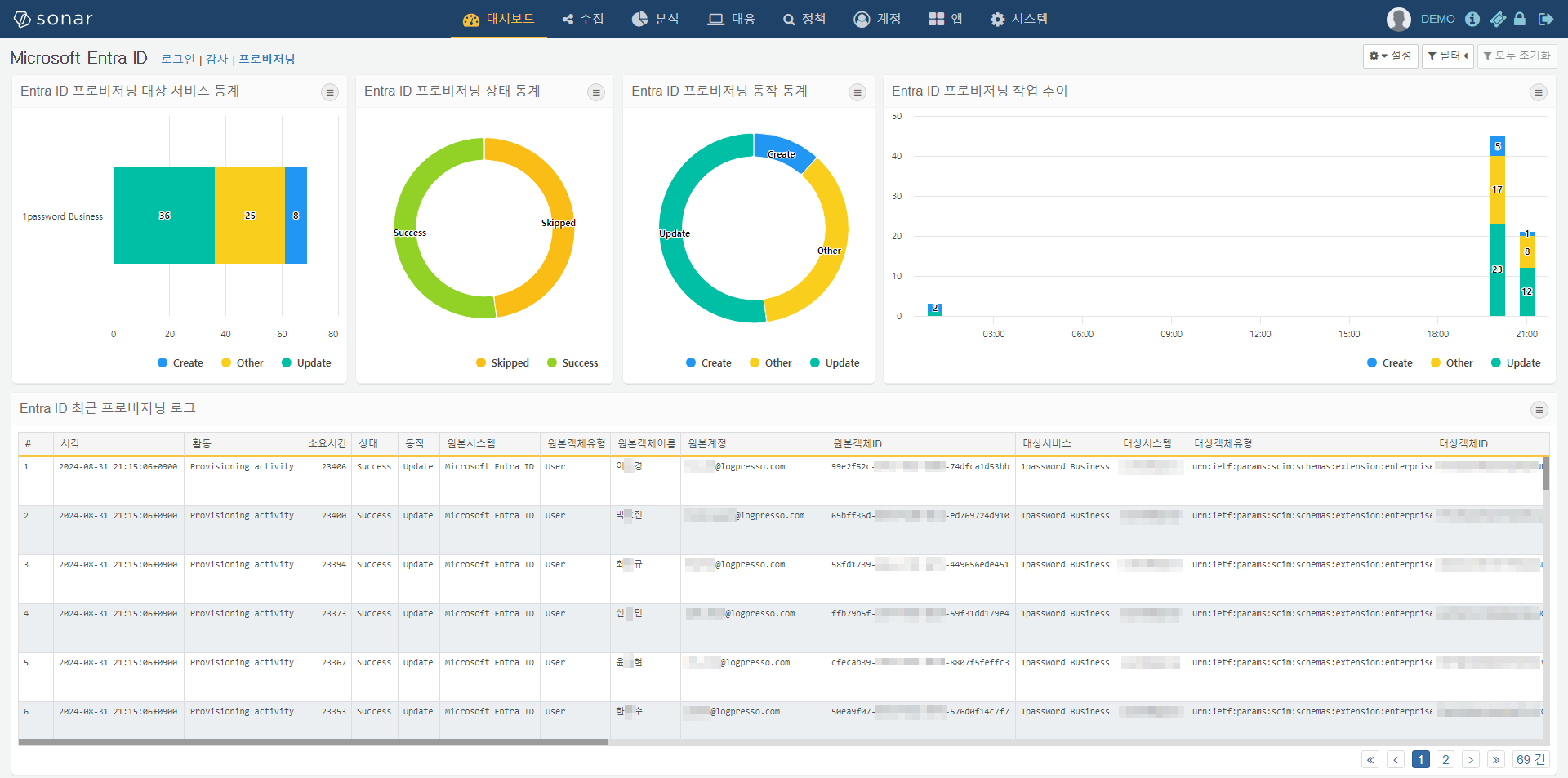Toggle Update legend in trend chart
Screen dimensions: 1568x778
(1516, 362)
